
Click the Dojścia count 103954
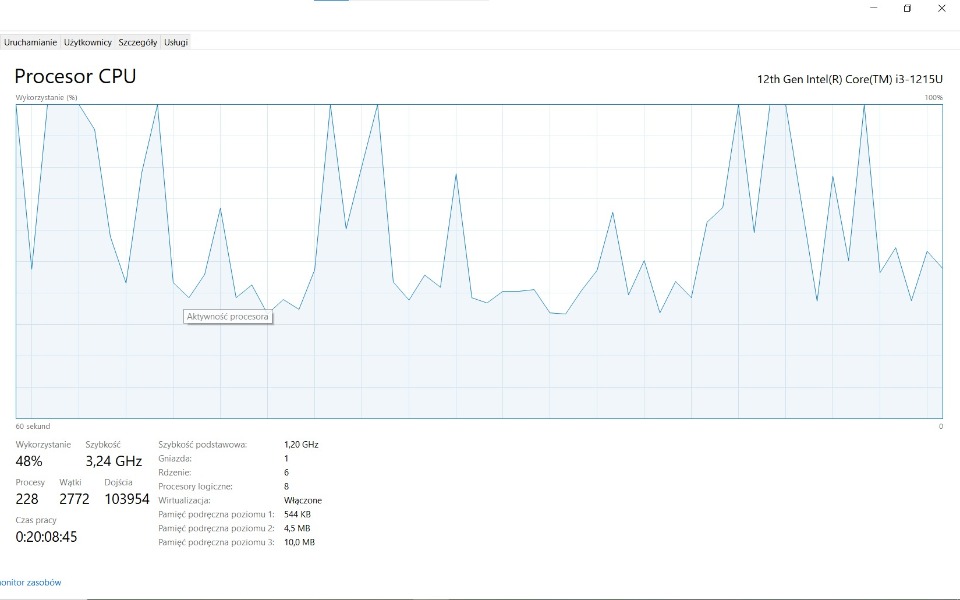[x=127, y=499]
